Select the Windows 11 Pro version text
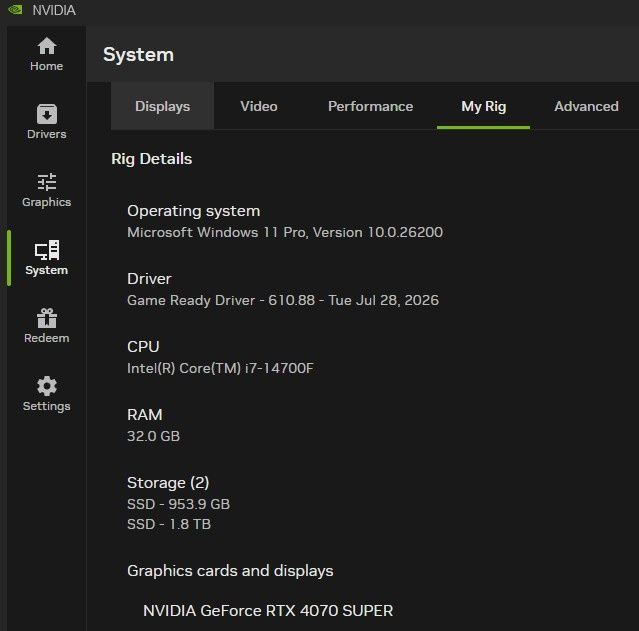Screen dimensions: 639x631 click(x=285, y=232)
